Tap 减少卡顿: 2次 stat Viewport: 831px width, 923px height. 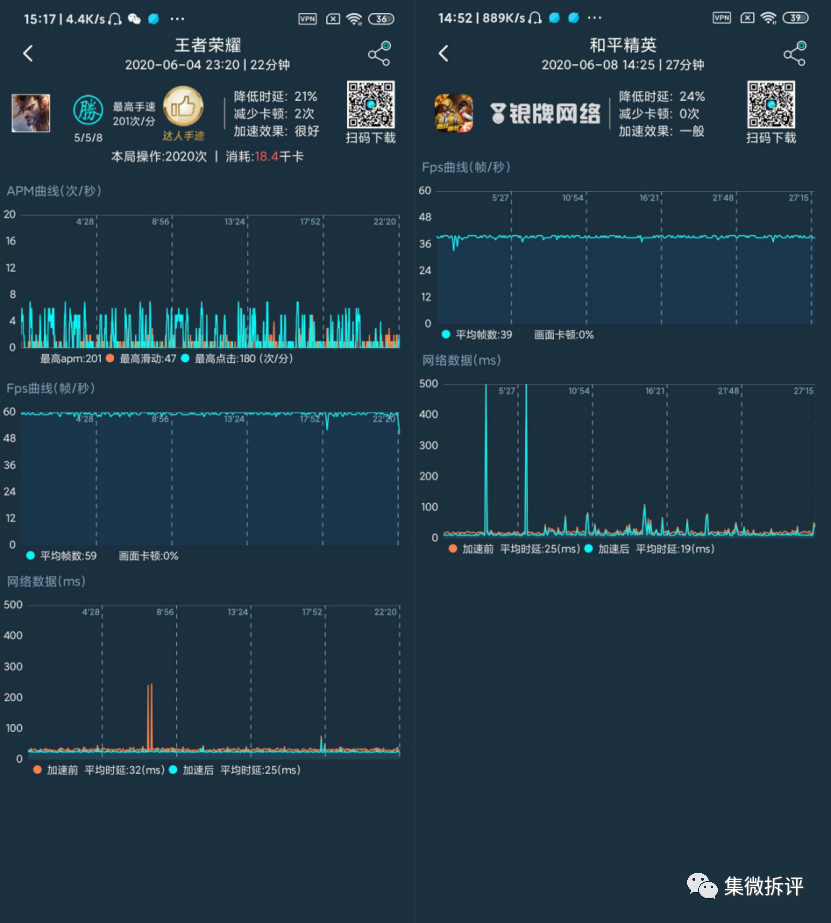click(x=274, y=113)
